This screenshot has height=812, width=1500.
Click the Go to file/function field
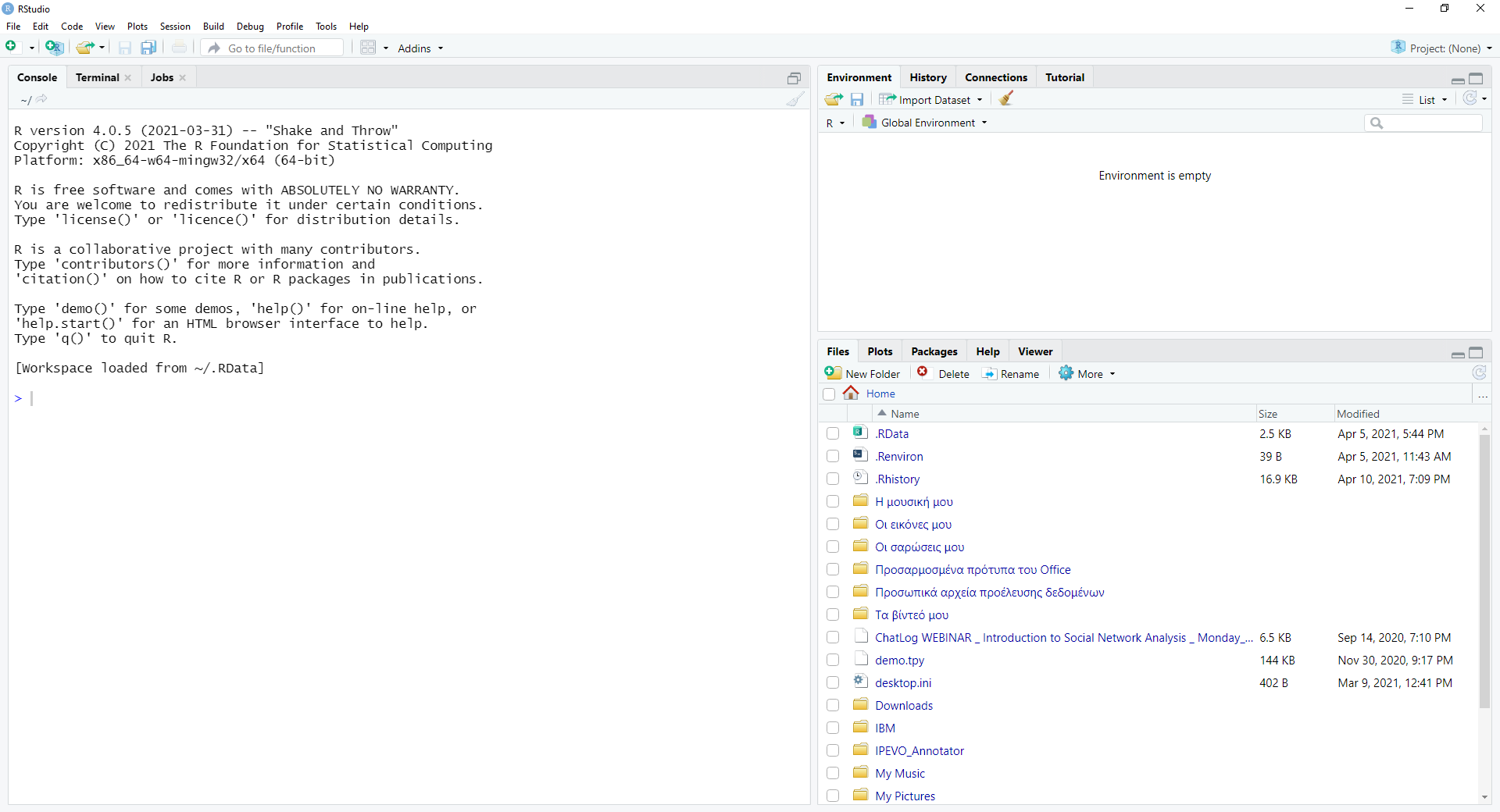(271, 48)
